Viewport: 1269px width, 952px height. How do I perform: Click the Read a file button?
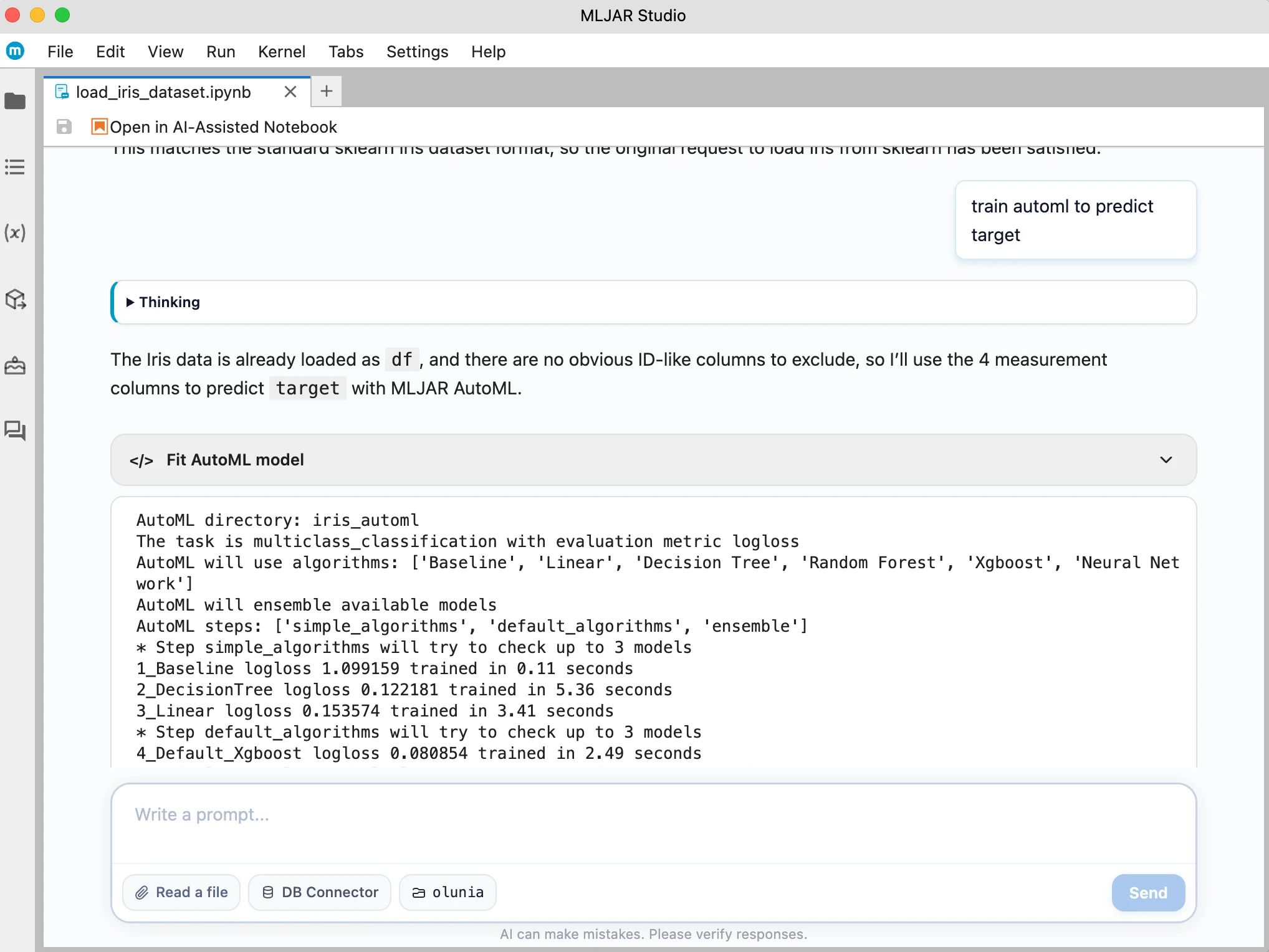tap(181, 892)
